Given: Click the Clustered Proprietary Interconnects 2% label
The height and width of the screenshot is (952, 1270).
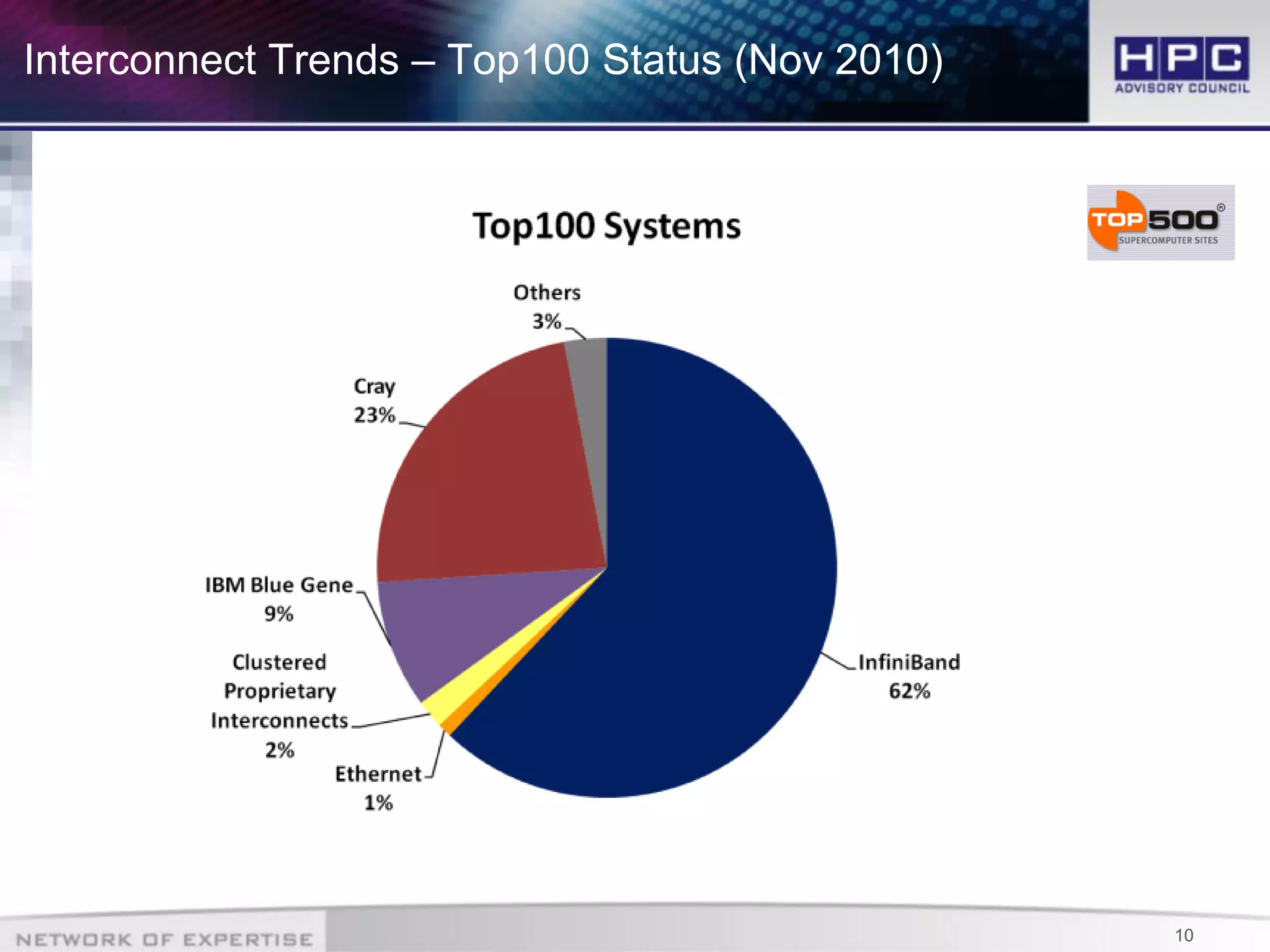Looking at the screenshot, I should click(280, 705).
